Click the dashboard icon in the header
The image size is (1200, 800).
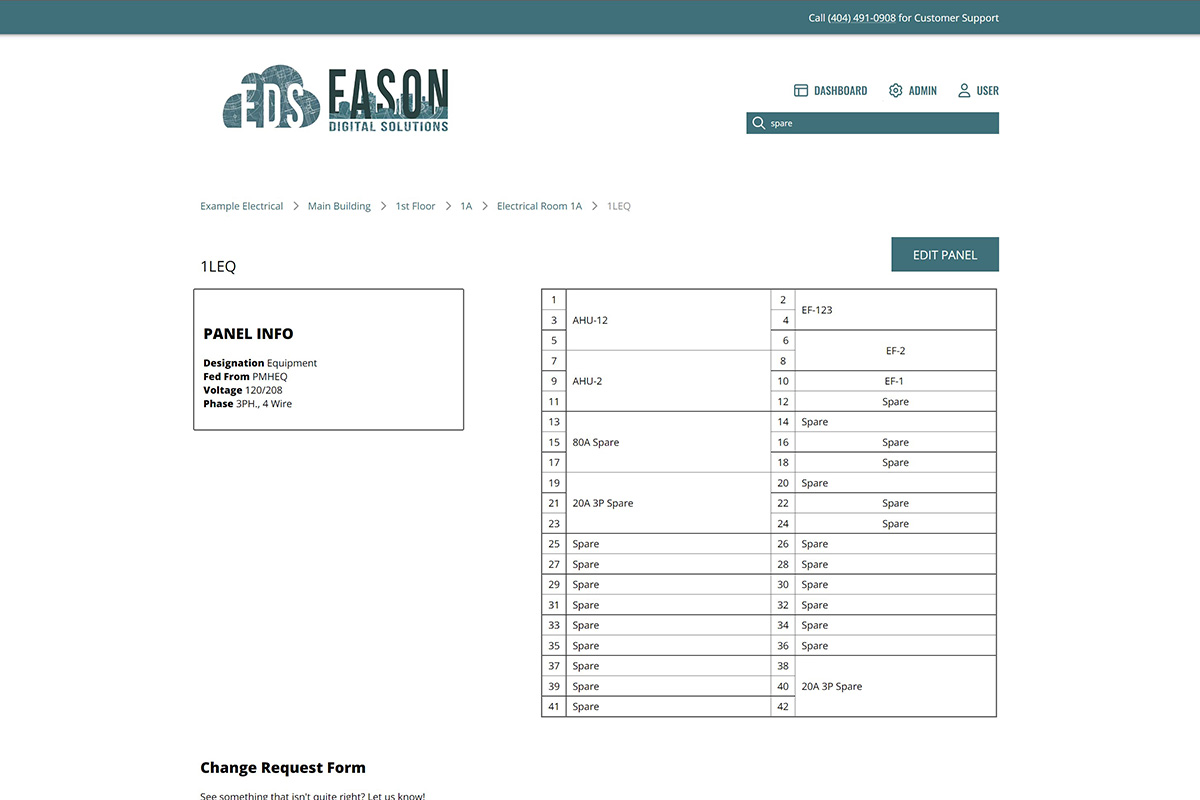click(x=800, y=91)
